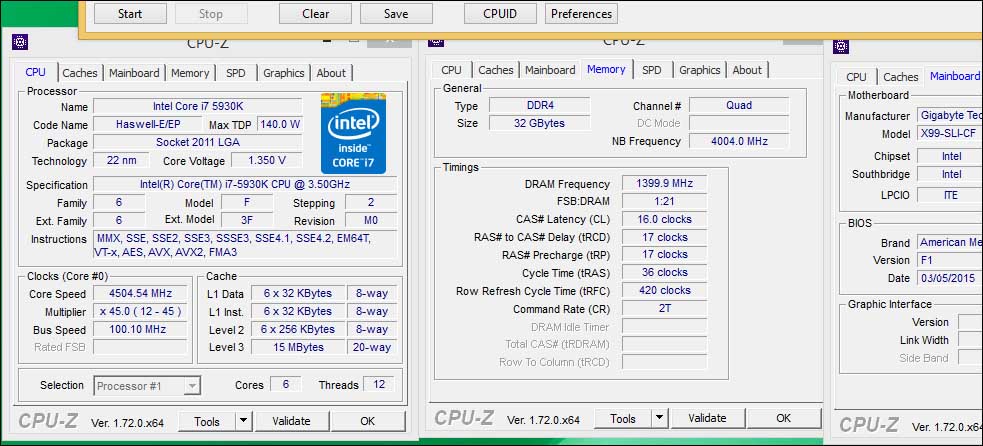Click the Threads value 12
983x446 pixels.
[379, 384]
